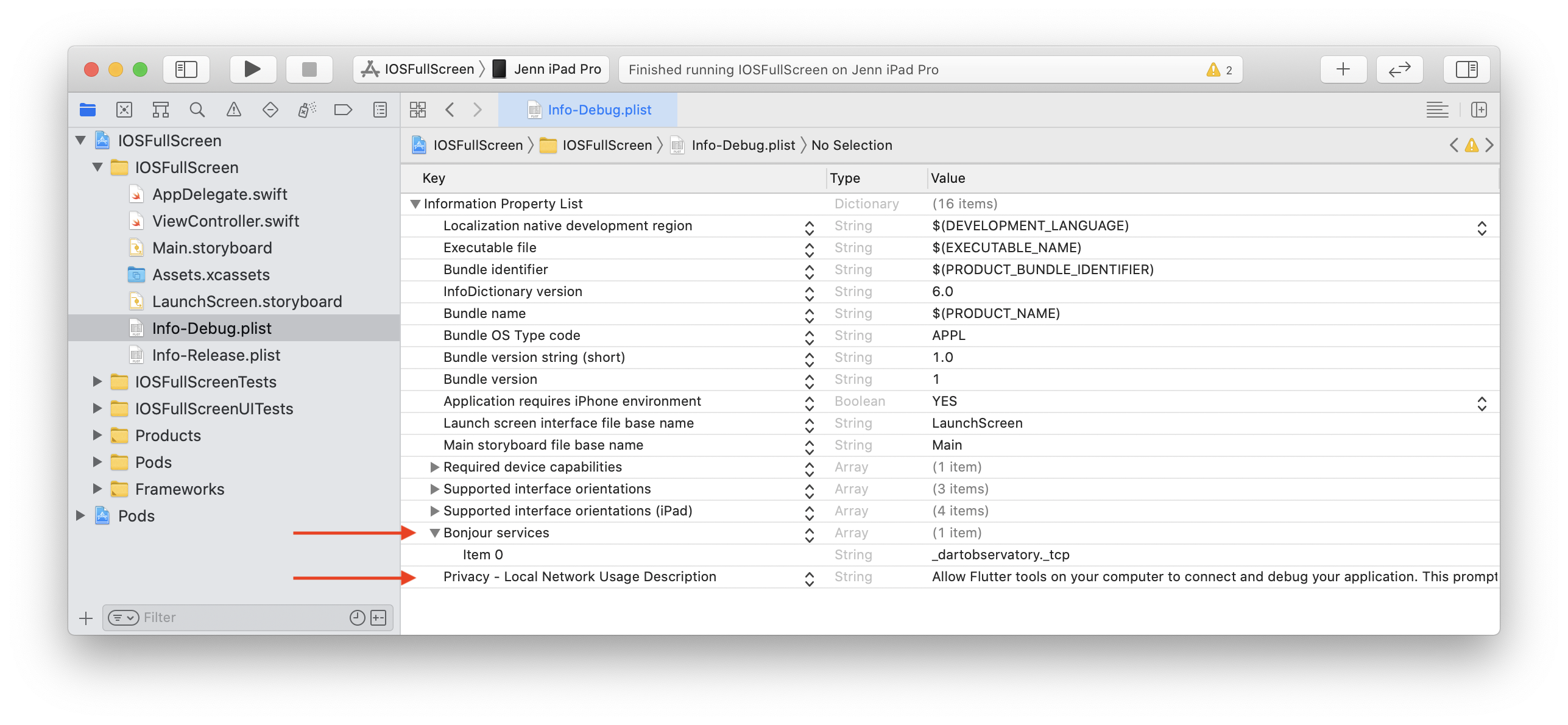The height and width of the screenshot is (725, 1568).
Task: Switch to the Info-Debug.plist tab
Action: click(599, 110)
